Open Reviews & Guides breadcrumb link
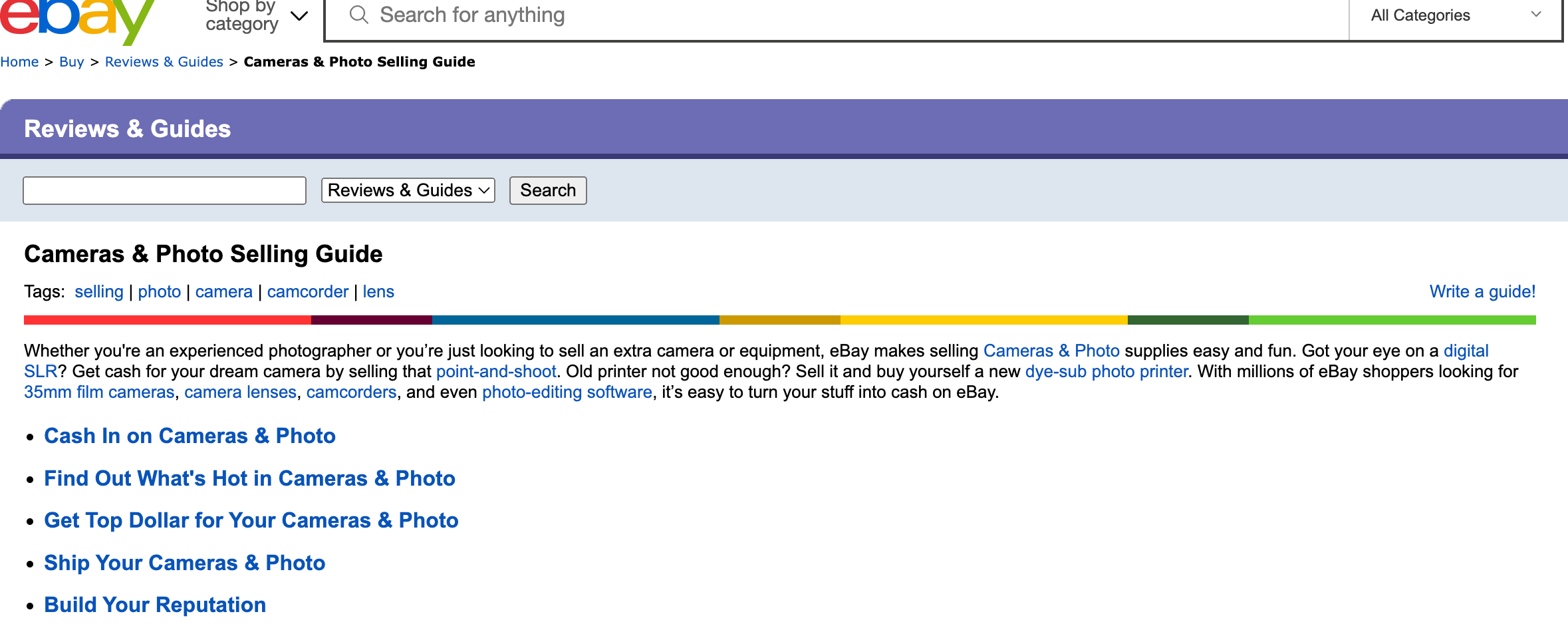Viewport: 1568px width, 636px height. pos(164,62)
